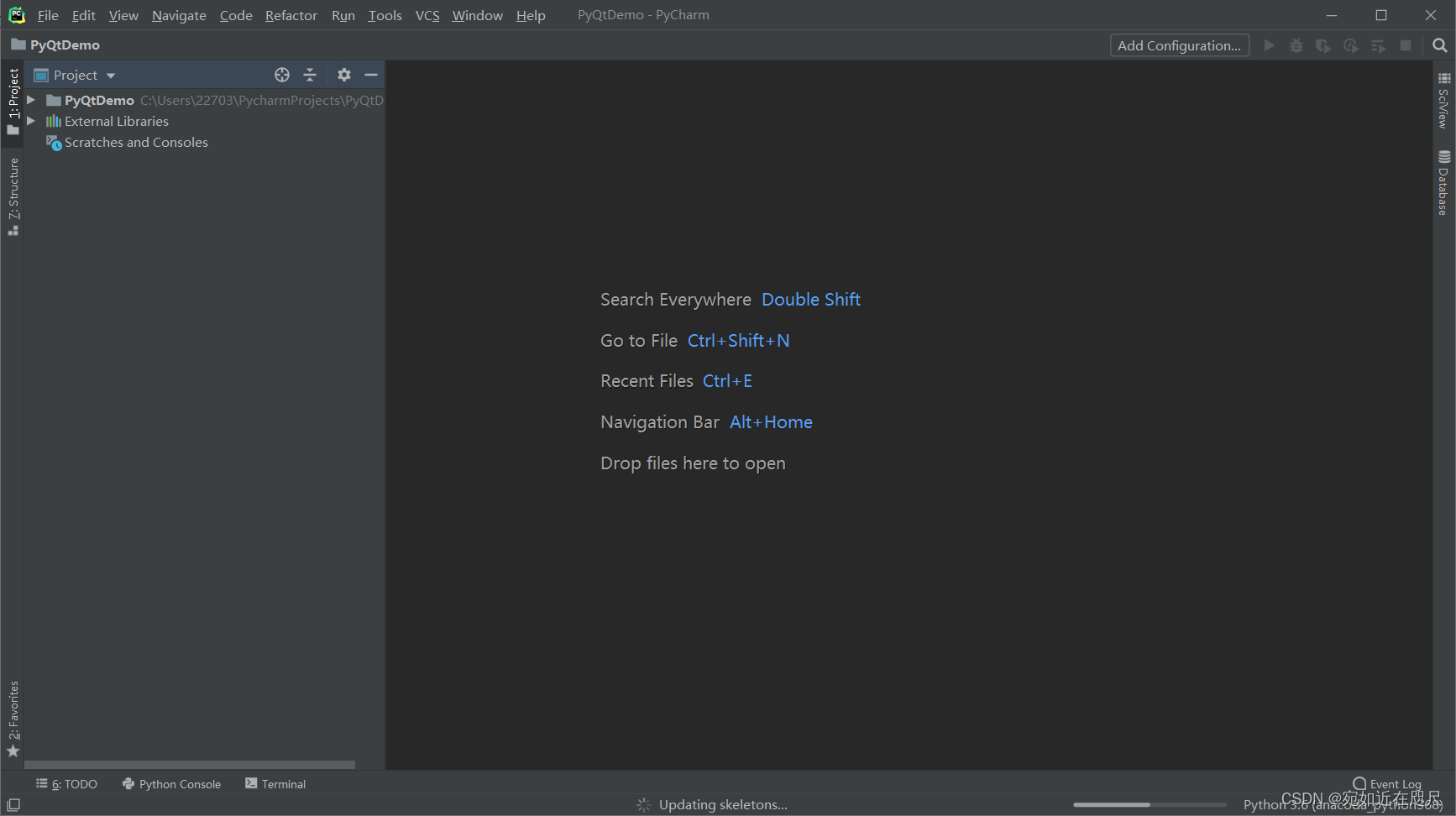1456x816 pixels.
Task: Toggle the TODO tool window
Action: pyautogui.click(x=67, y=783)
